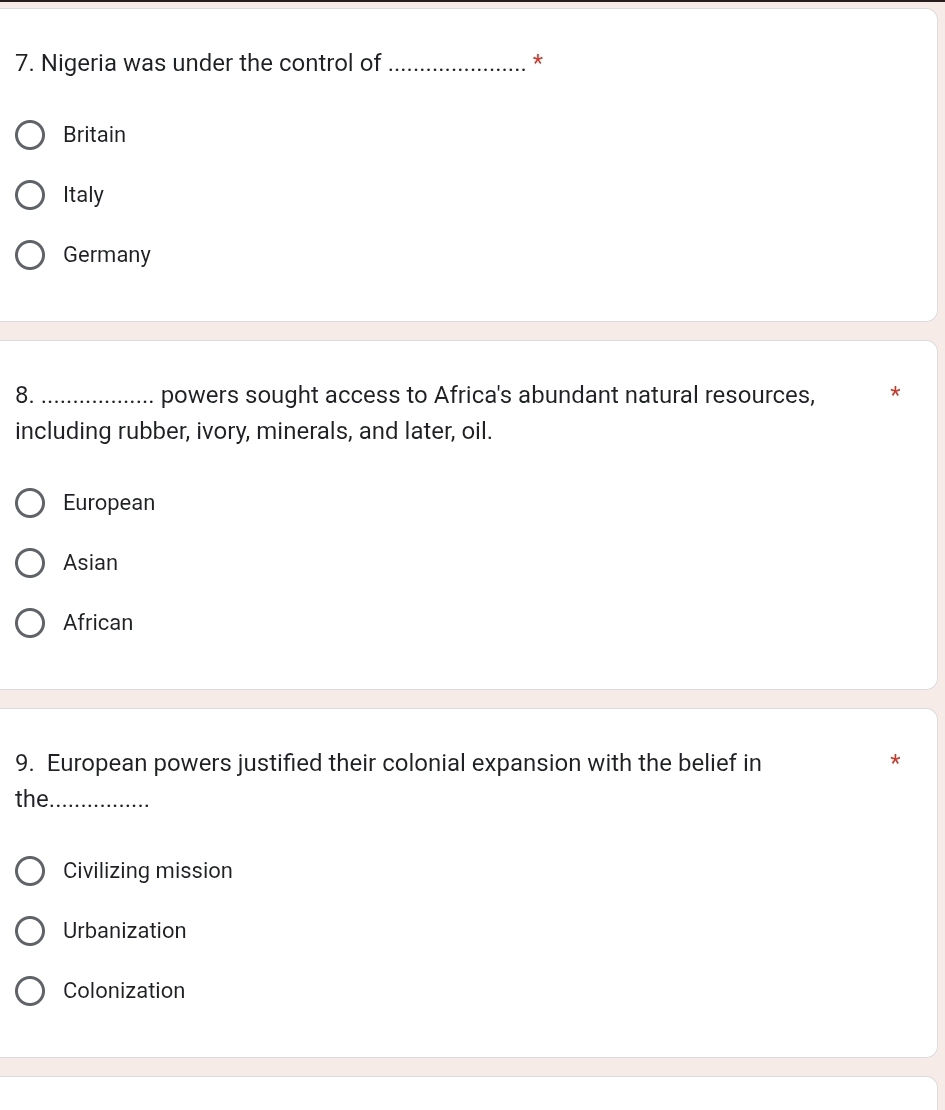Select Civilizing mission radio button
The image size is (945, 1110).
pos(30,871)
